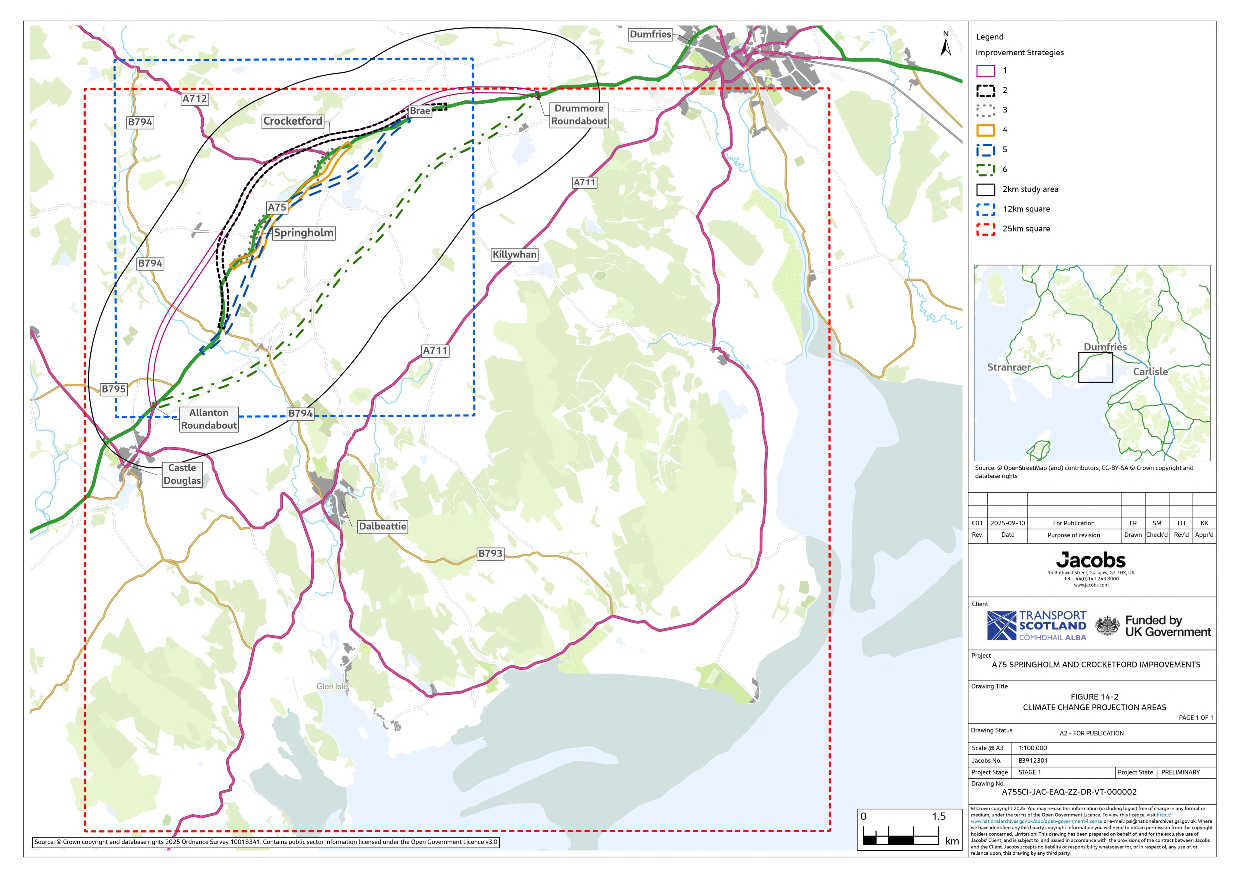Click the Drummore Roundabout label

pos(580,113)
